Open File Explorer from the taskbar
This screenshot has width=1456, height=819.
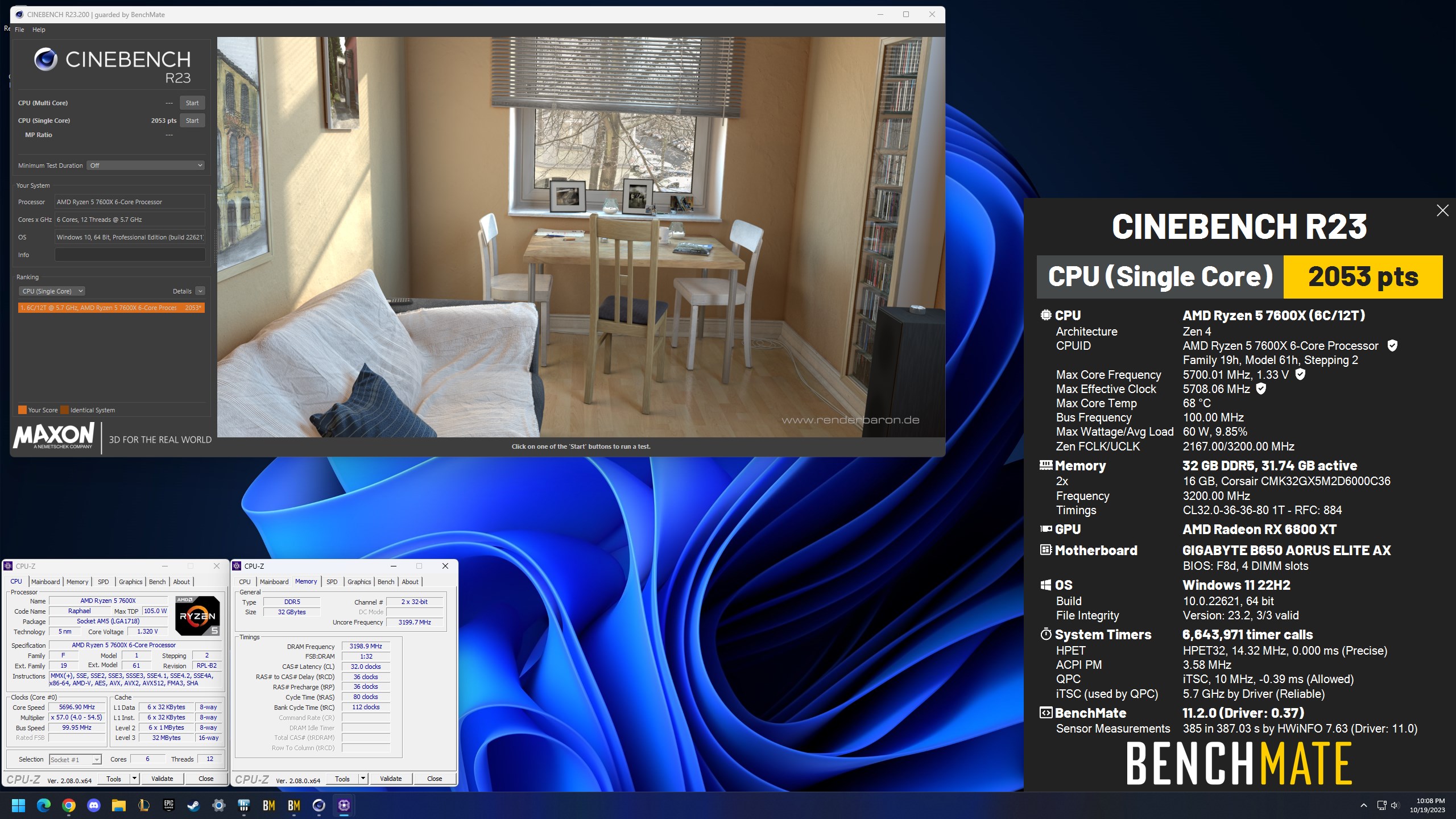(118, 805)
